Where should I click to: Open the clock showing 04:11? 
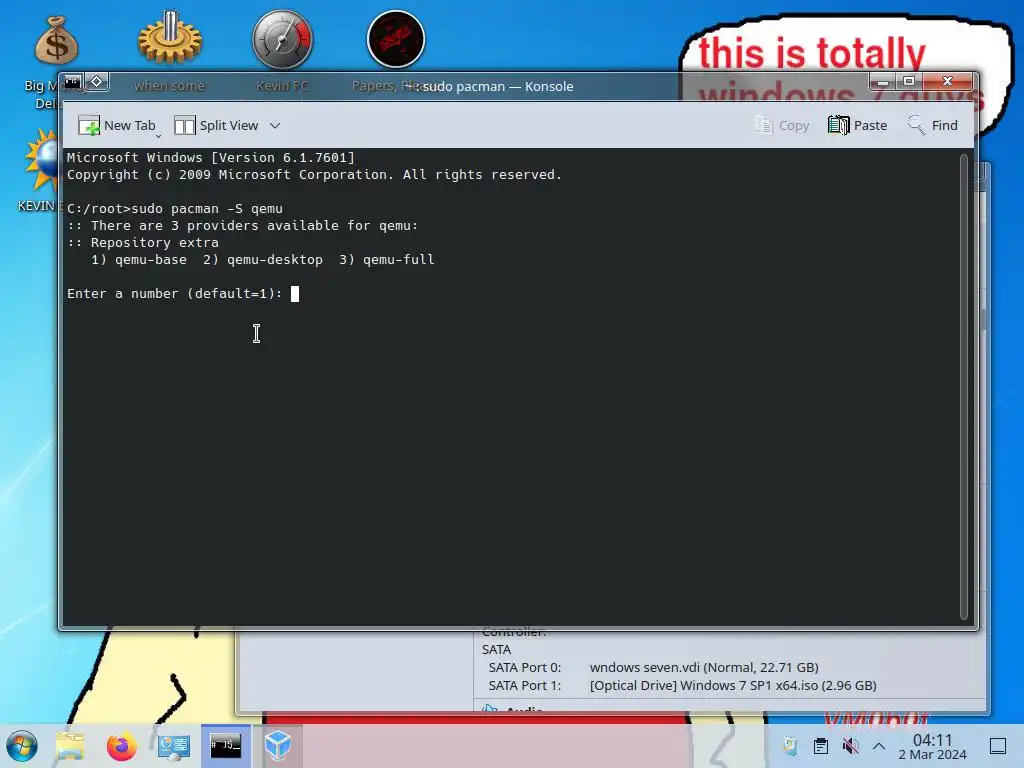pos(933,746)
